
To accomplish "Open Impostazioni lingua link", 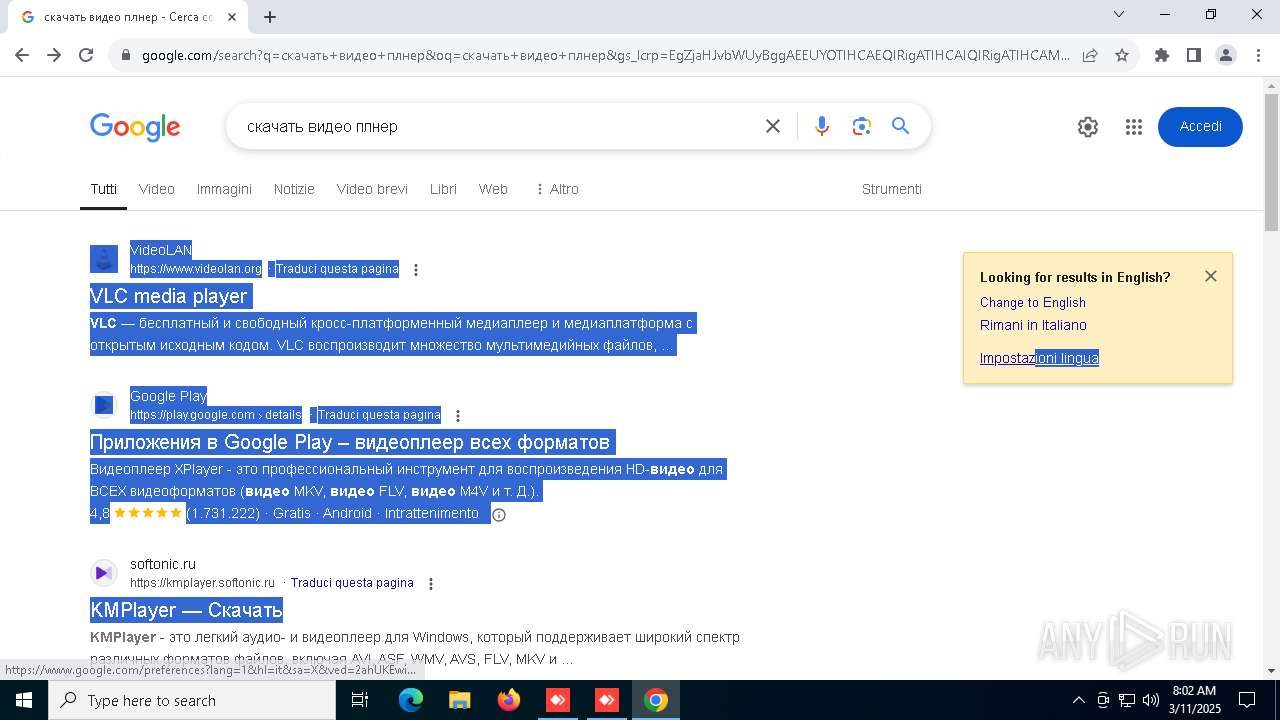I will (1039, 358).
